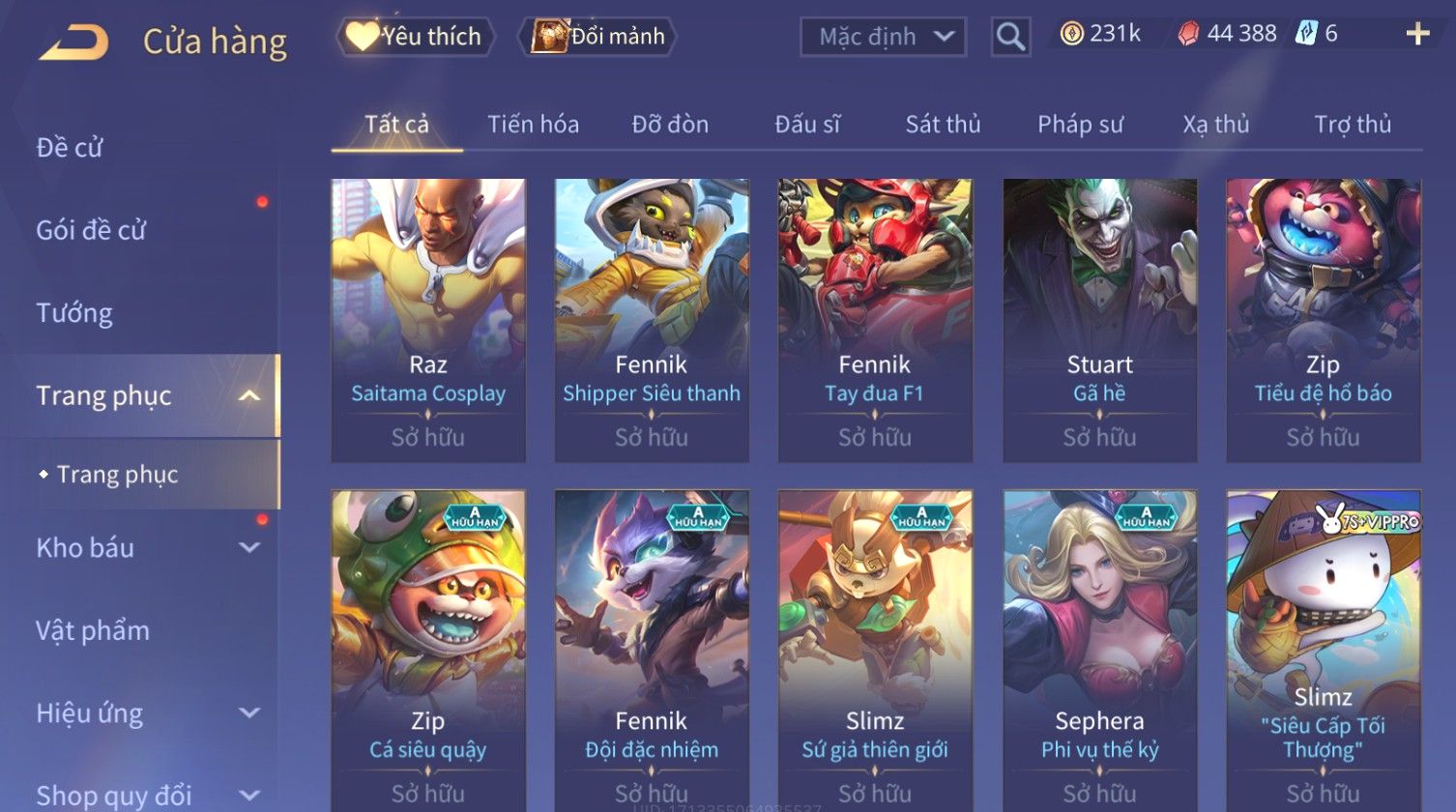Go to Tướng in sidebar
1456x812 pixels.
coord(74,313)
